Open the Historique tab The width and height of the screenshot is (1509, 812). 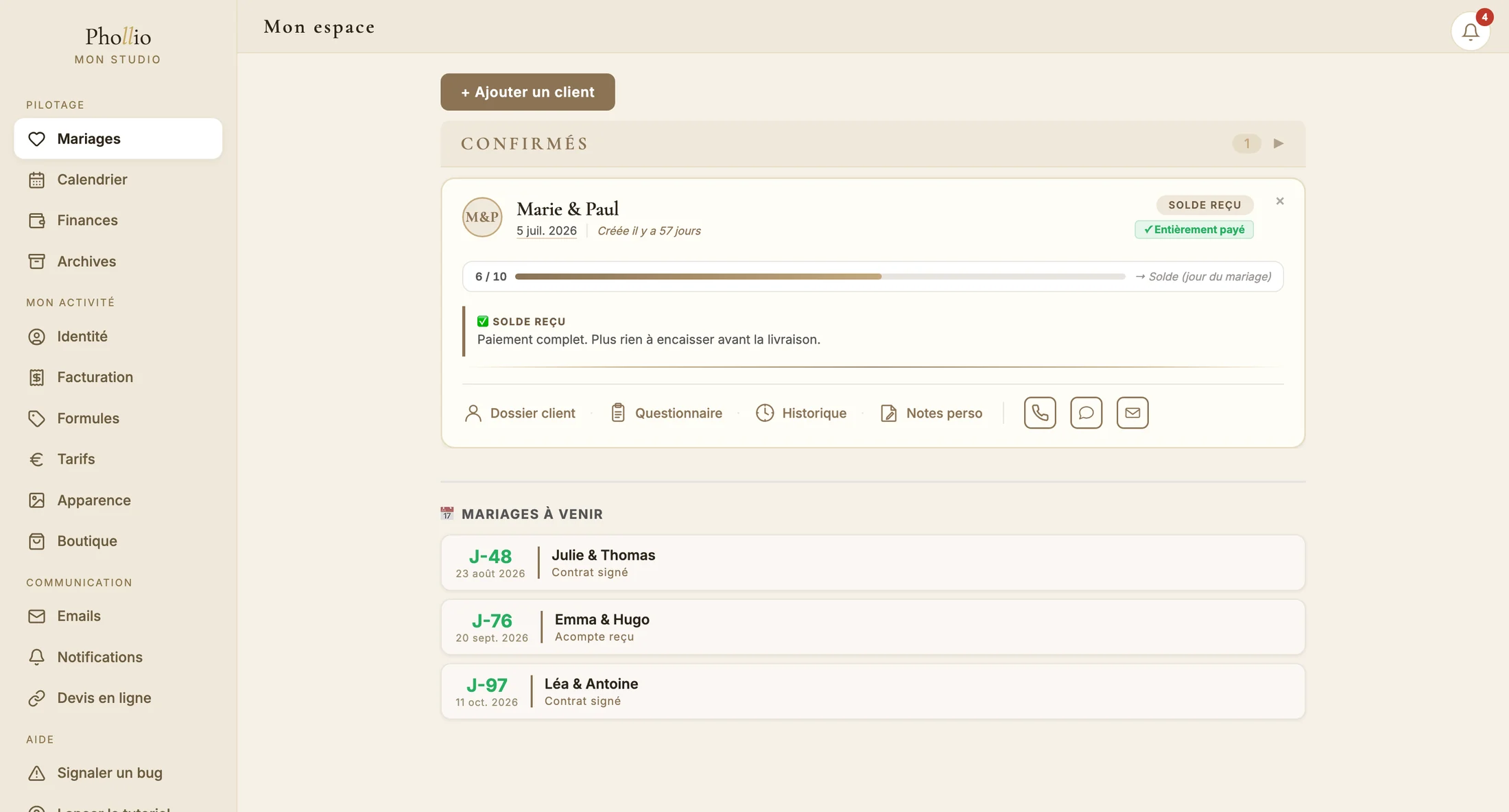click(x=801, y=413)
